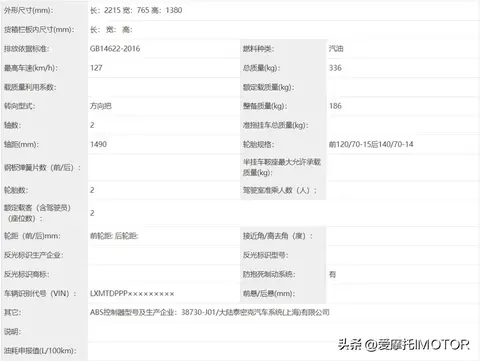The image size is (480, 361).
Task: Click the curb weight value 186
Action: (335, 106)
